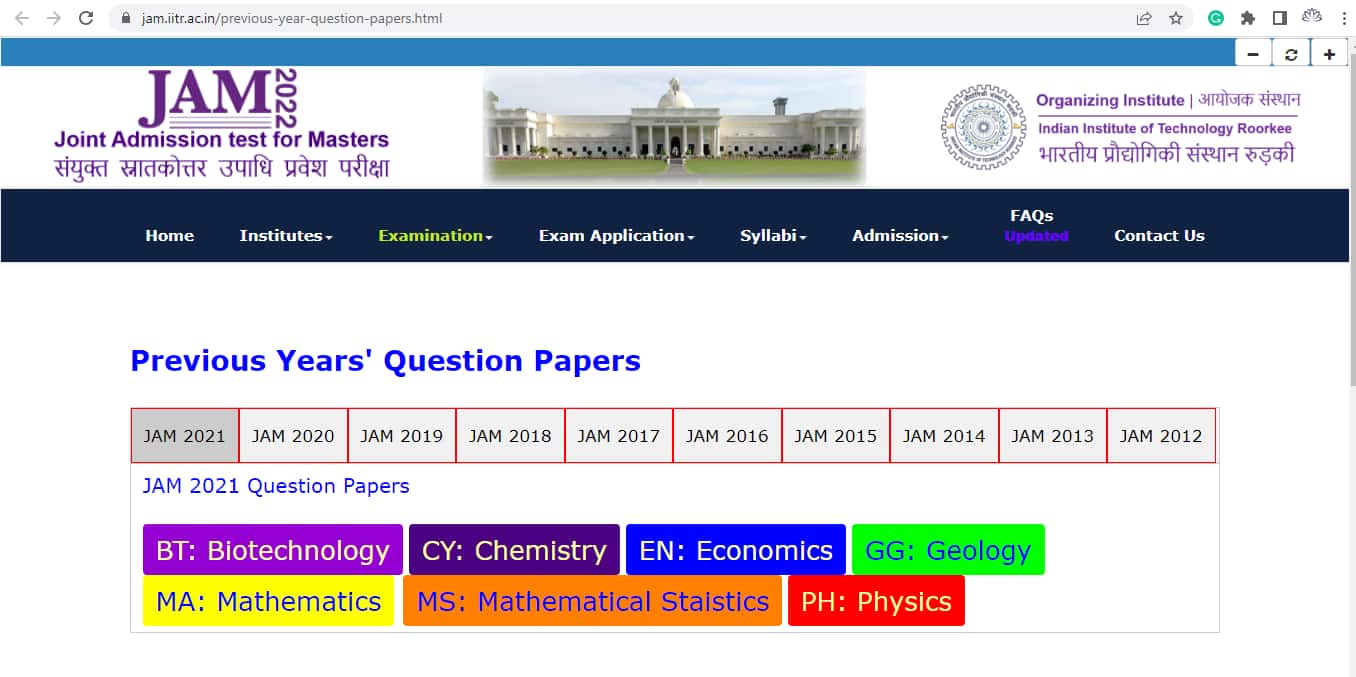Open the Home menu item

coord(170,236)
